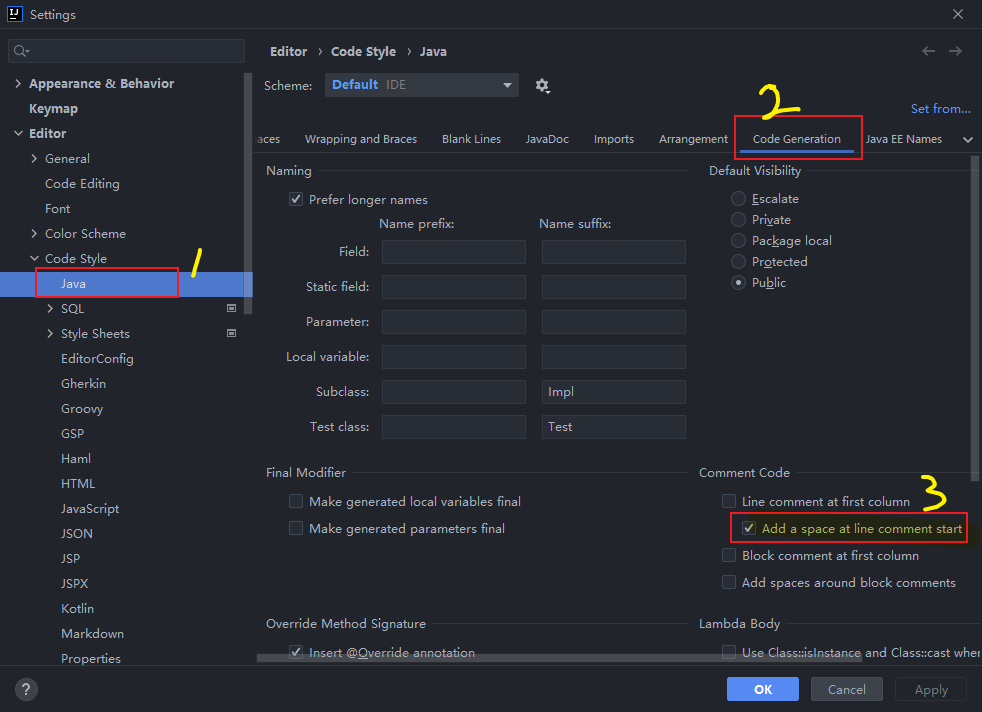The height and width of the screenshot is (712, 982).
Task: Enable Line comment at first column
Action: [x=728, y=501]
